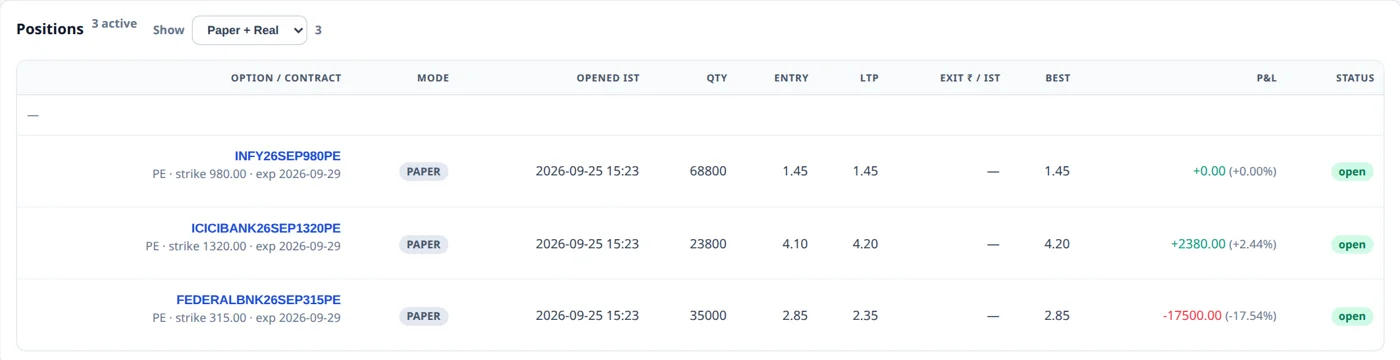The image size is (1400, 360).
Task: Click the STATUS column header
Action: 1355,78
